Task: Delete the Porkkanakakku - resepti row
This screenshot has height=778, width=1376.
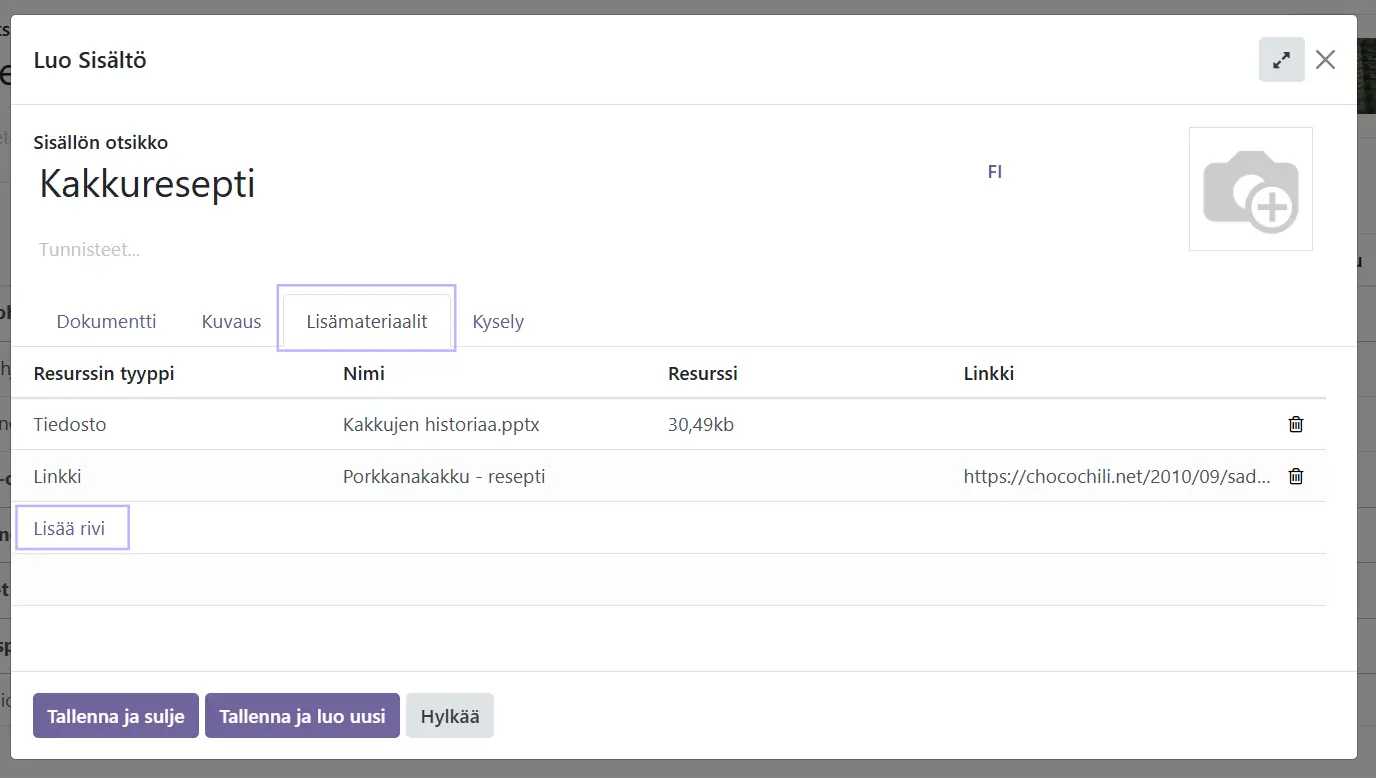Action: (x=1296, y=476)
